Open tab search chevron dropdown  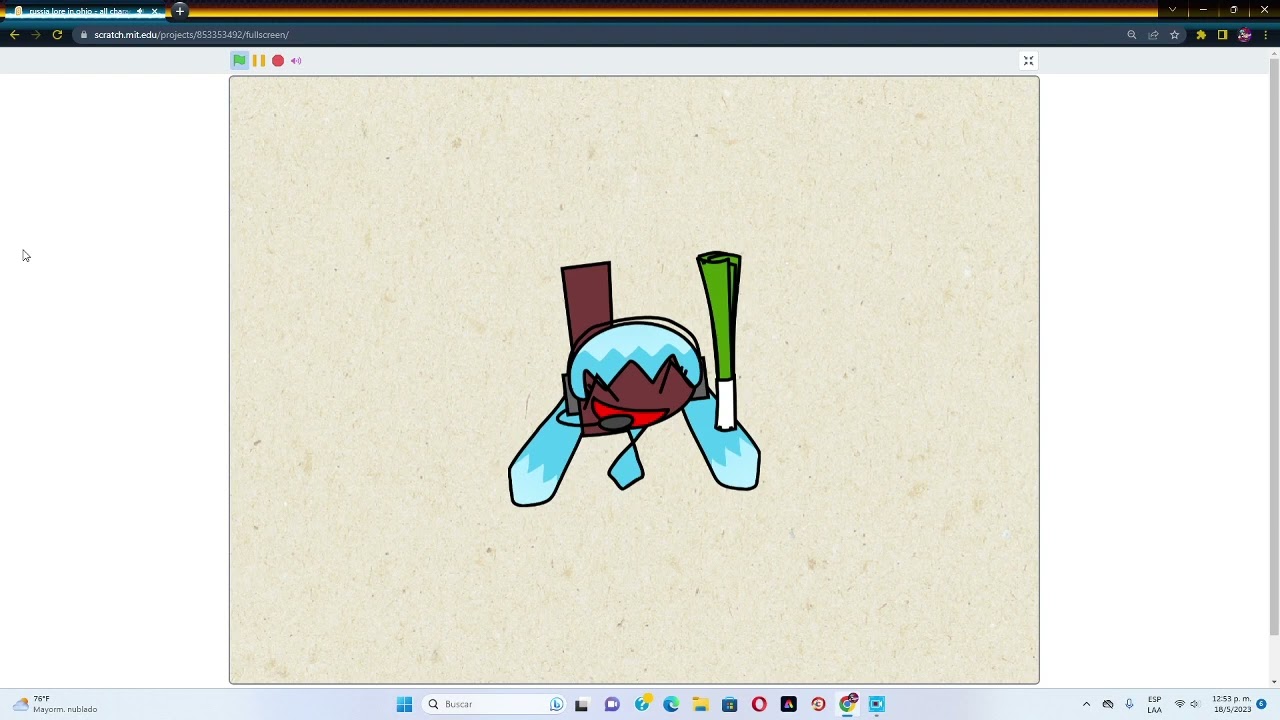1172,10
